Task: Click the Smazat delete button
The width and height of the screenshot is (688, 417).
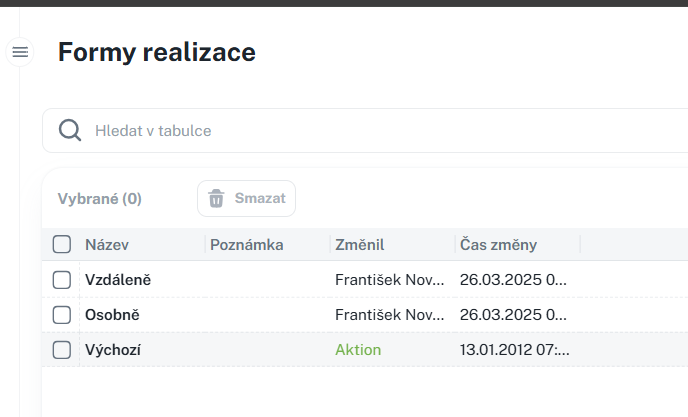Action: pos(247,198)
